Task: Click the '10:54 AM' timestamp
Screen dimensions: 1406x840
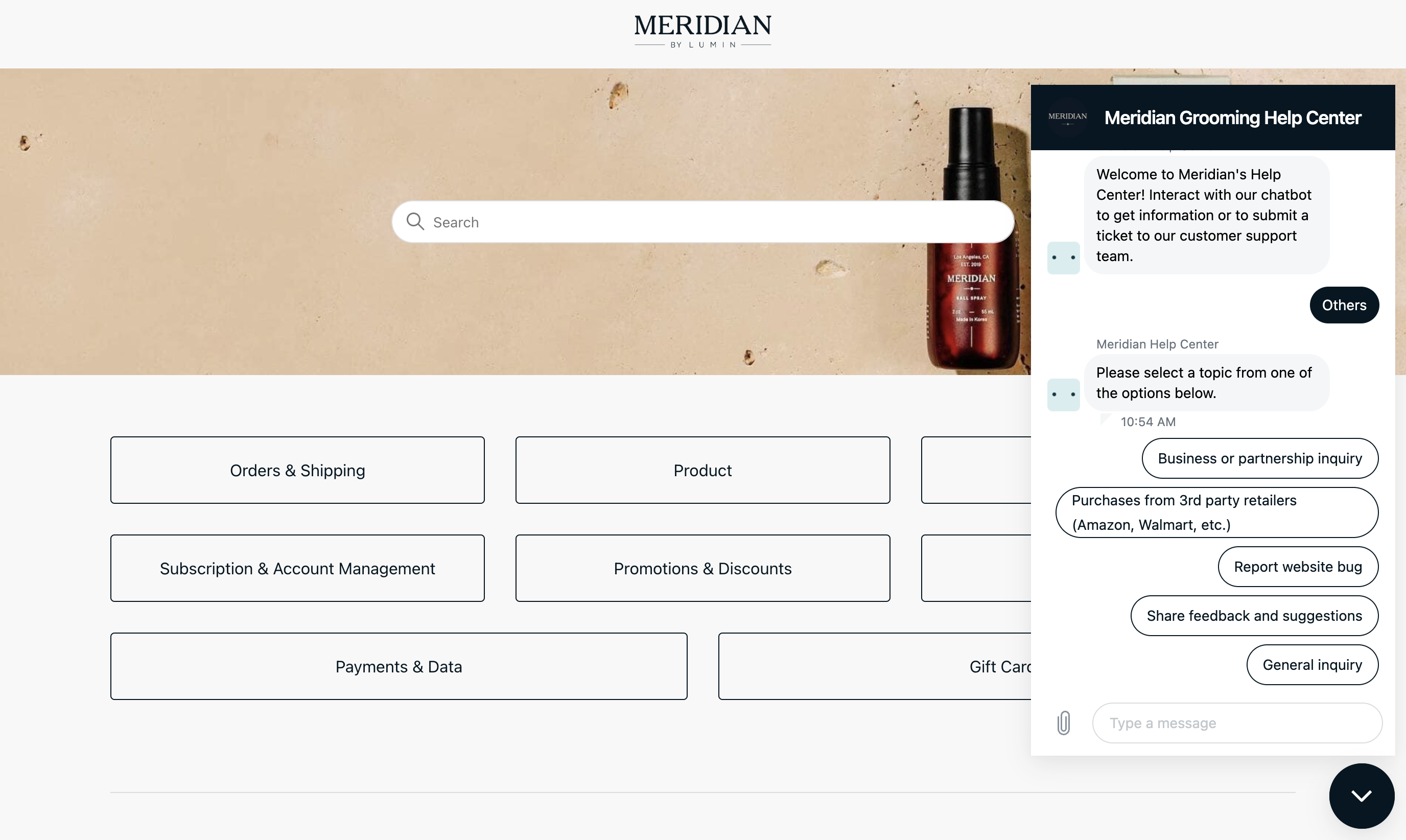Action: 1147,422
